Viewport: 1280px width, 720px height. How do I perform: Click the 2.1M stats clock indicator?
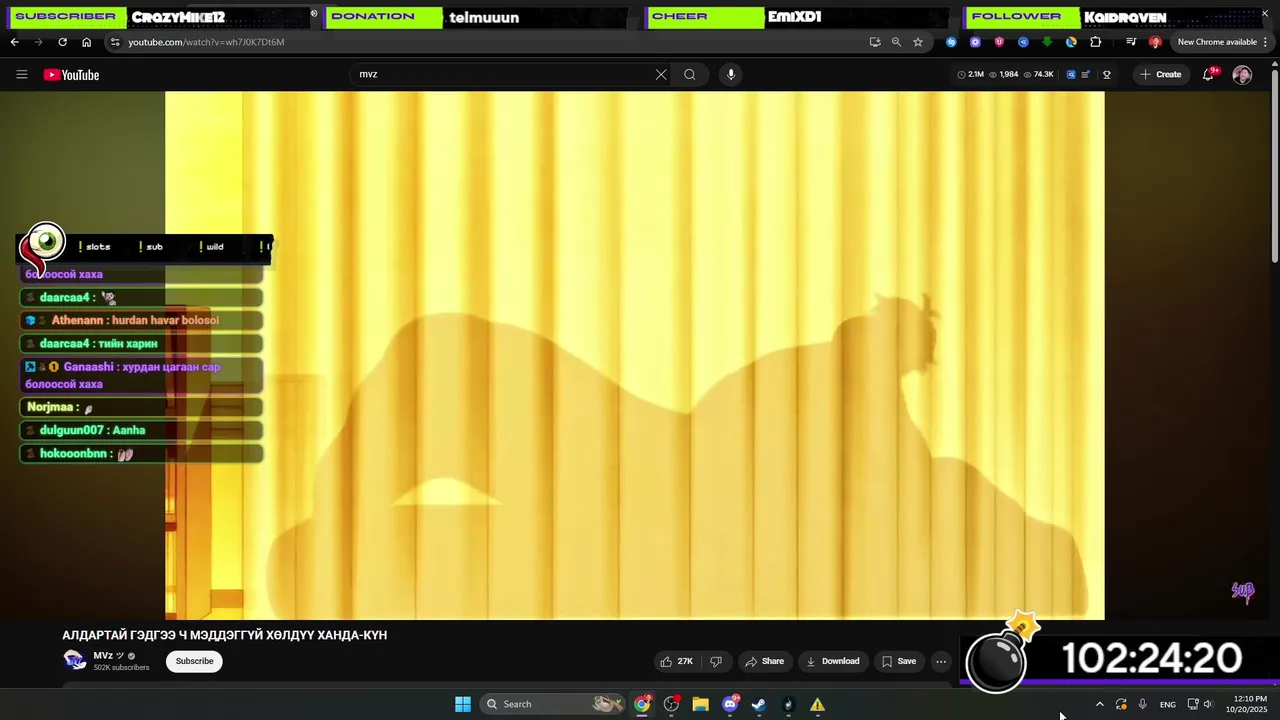point(970,74)
